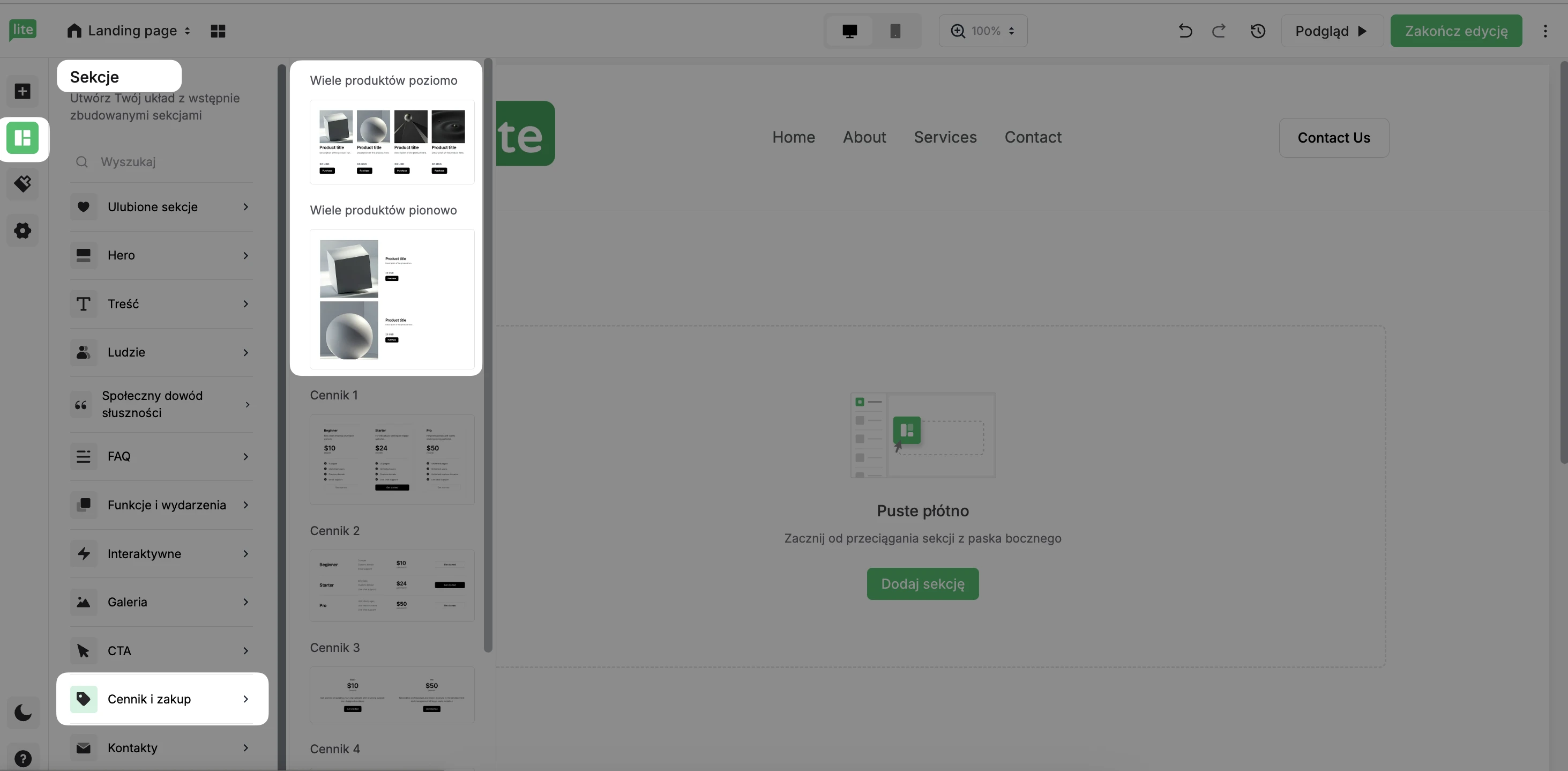The height and width of the screenshot is (771, 1568).
Task: Select the Galeria sections category
Action: pyautogui.click(x=161, y=602)
